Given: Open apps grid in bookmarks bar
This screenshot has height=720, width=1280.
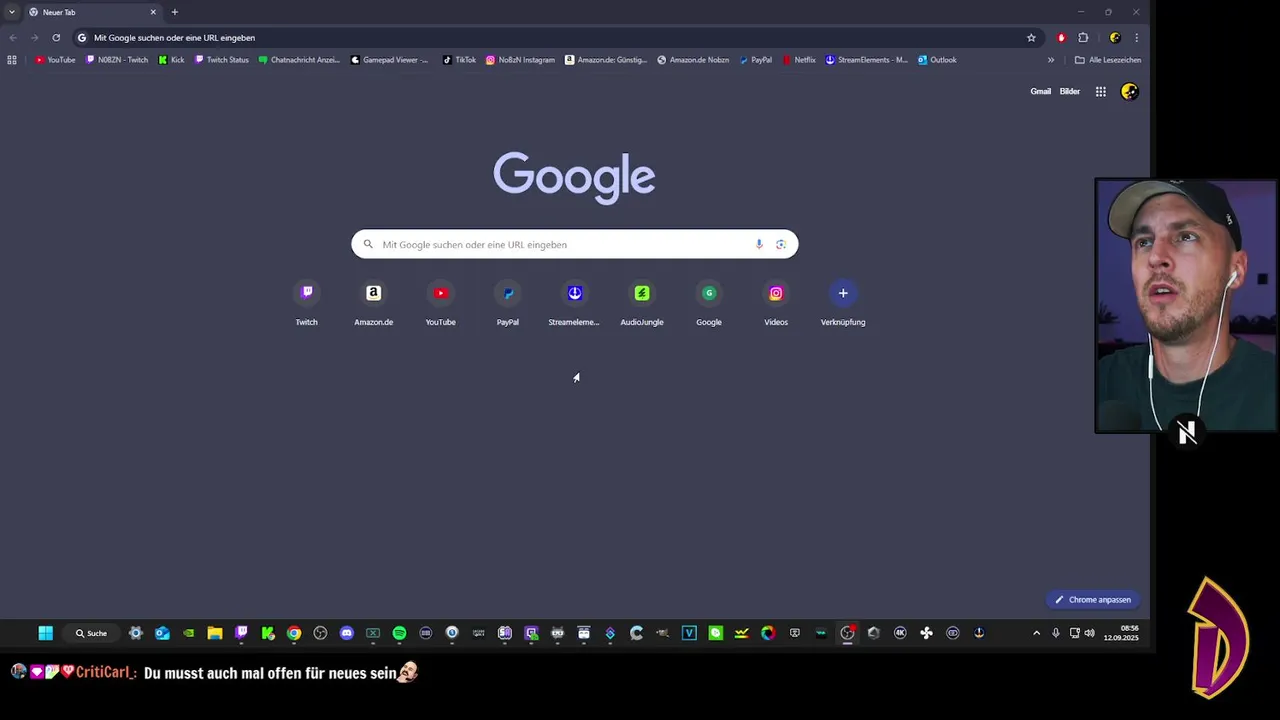Looking at the screenshot, I should (12, 60).
